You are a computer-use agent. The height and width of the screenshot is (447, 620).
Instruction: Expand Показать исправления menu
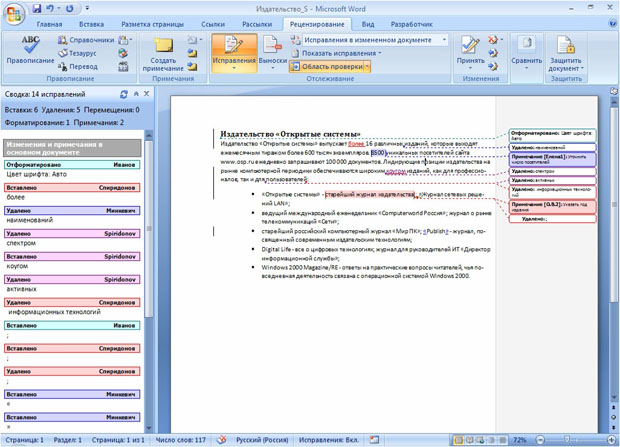click(338, 53)
